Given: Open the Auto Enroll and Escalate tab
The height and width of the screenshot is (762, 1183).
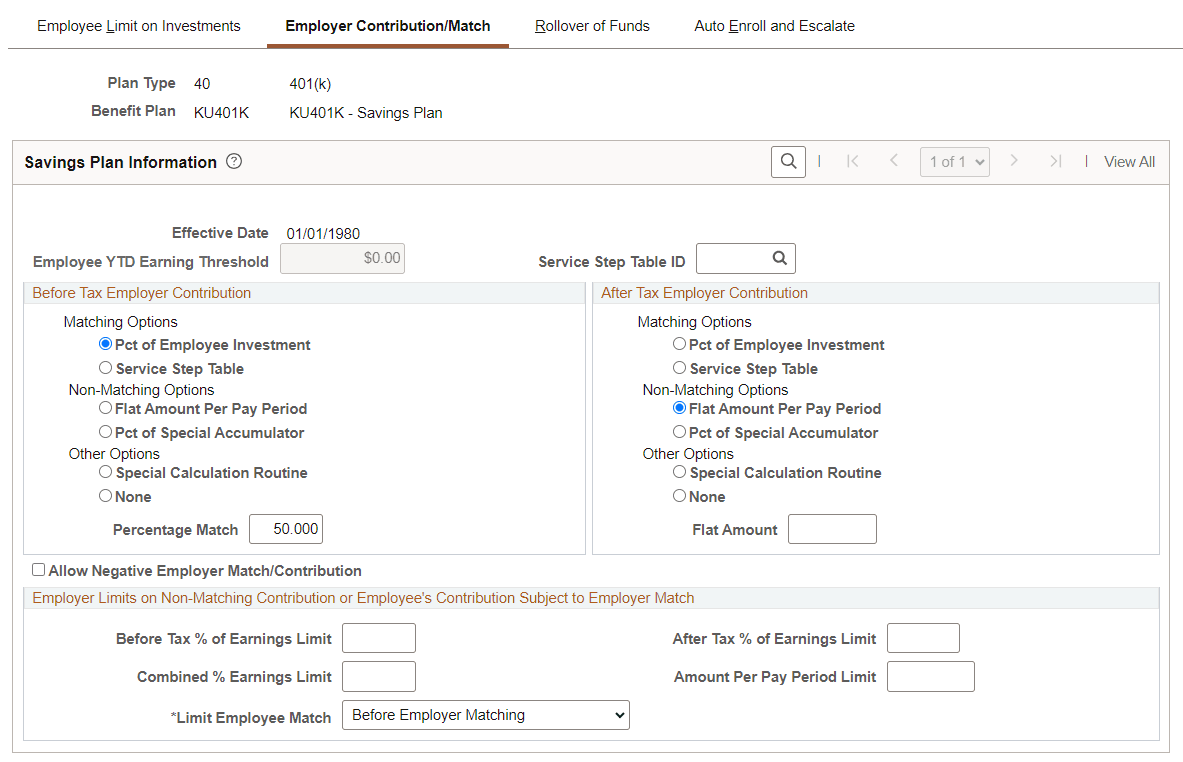Looking at the screenshot, I should point(774,26).
